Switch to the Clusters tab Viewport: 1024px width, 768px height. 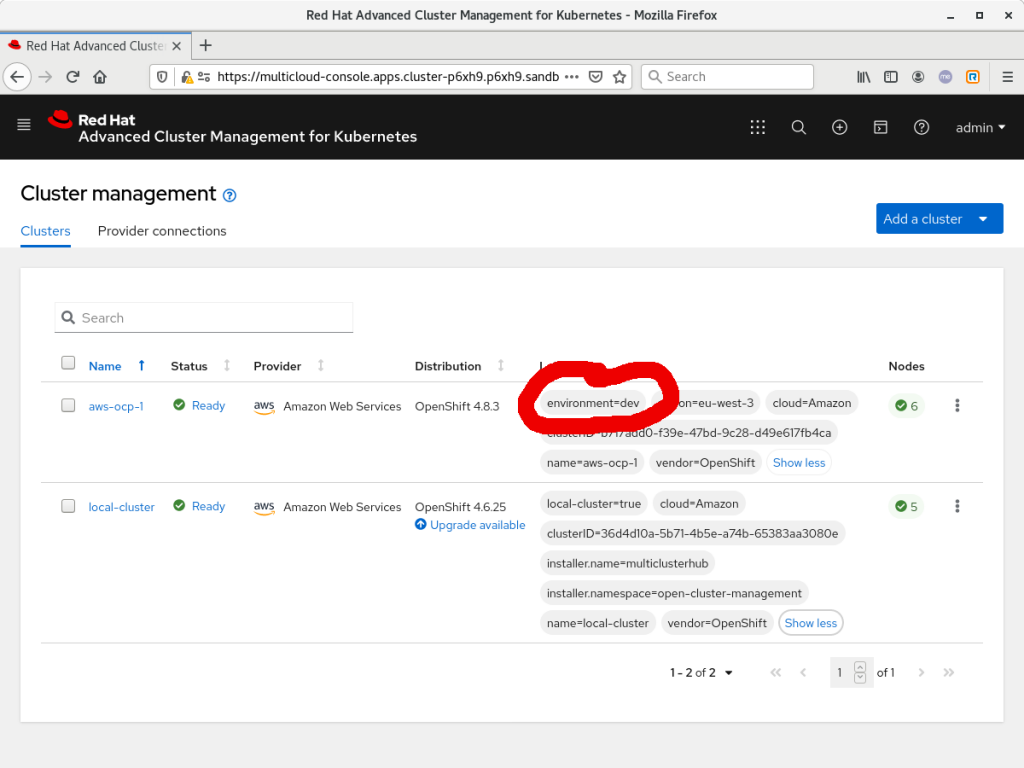[x=46, y=231]
